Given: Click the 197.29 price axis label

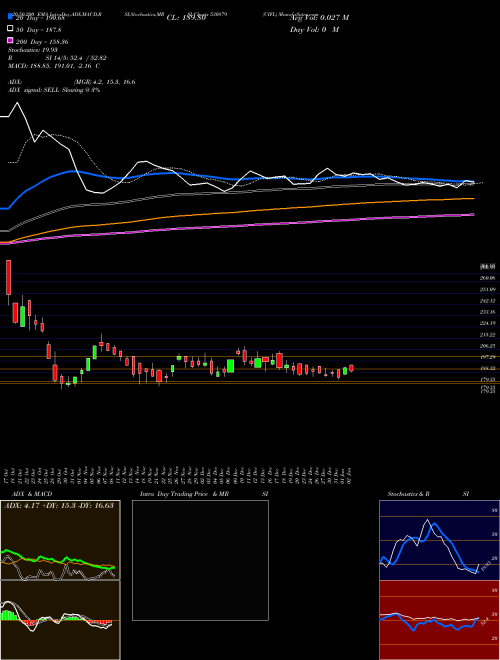Looking at the screenshot, I should 487,357.
